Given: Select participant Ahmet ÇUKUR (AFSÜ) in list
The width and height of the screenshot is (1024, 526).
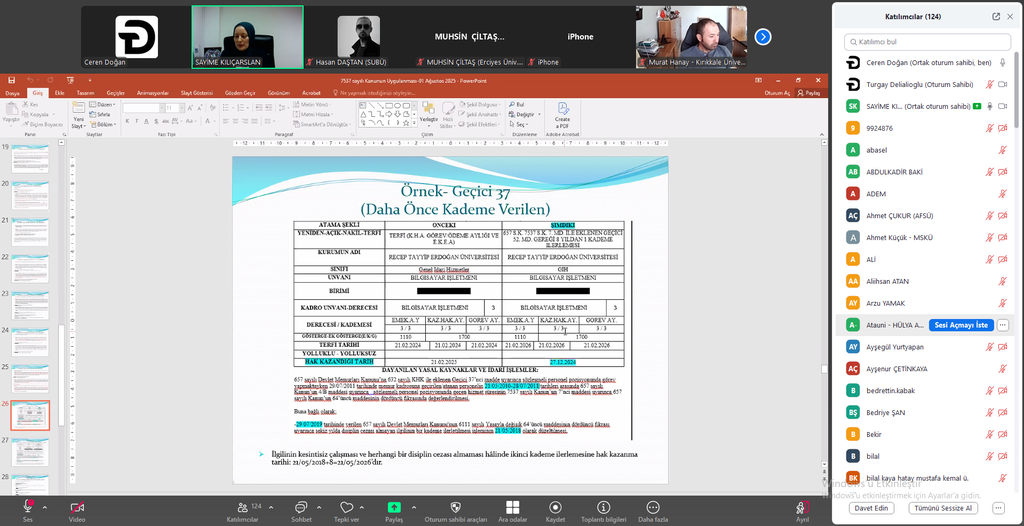Looking at the screenshot, I should pyautogui.click(x=927, y=216).
